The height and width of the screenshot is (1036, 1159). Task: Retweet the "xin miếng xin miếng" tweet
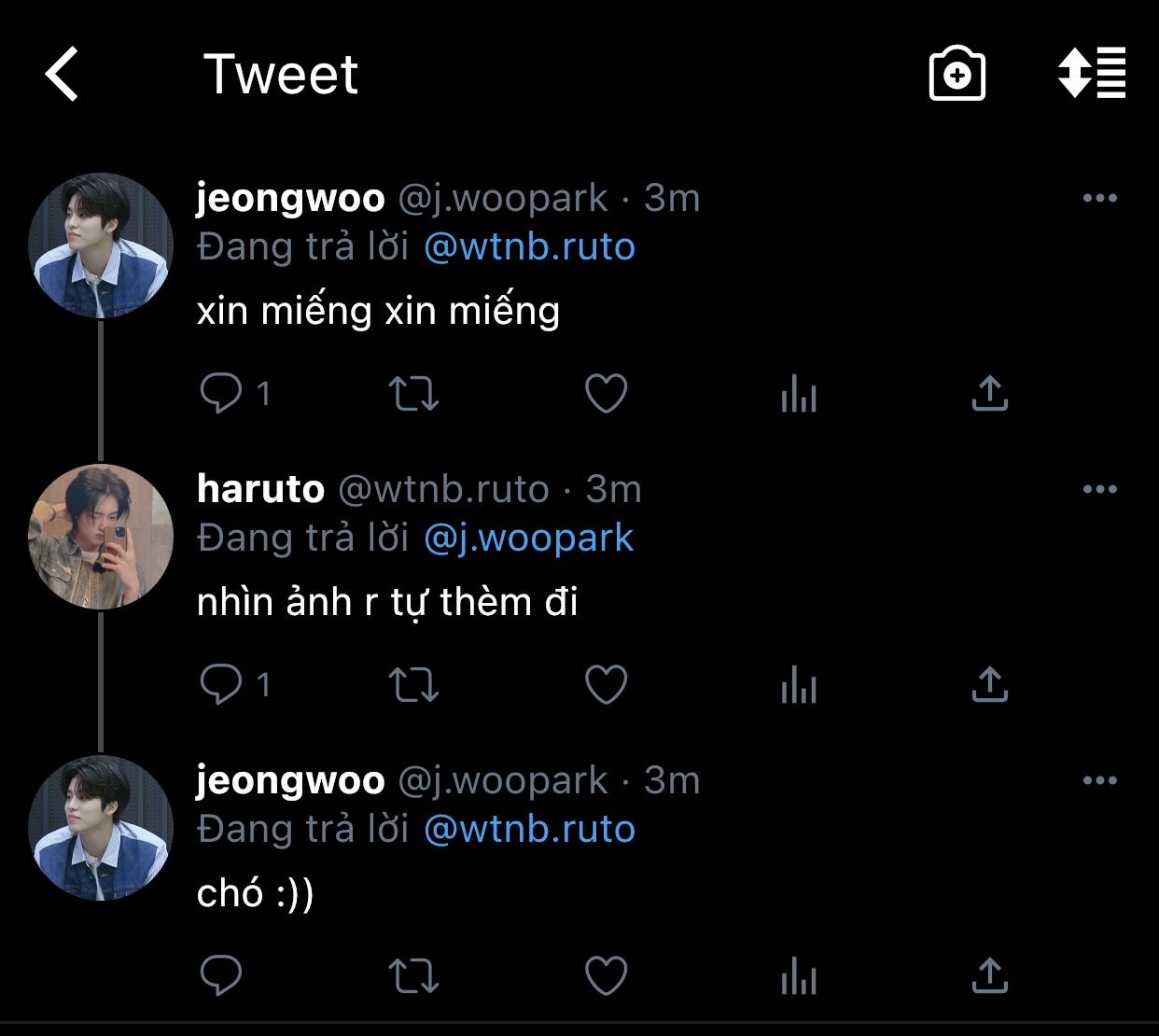[x=413, y=394]
